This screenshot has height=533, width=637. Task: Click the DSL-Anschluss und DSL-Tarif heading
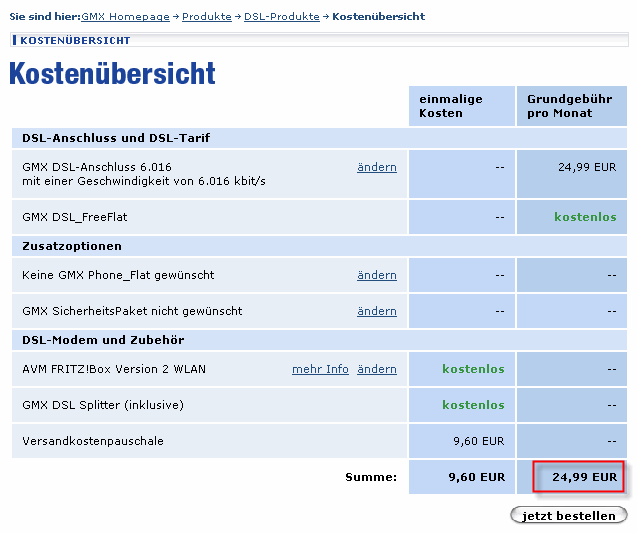pos(116,138)
